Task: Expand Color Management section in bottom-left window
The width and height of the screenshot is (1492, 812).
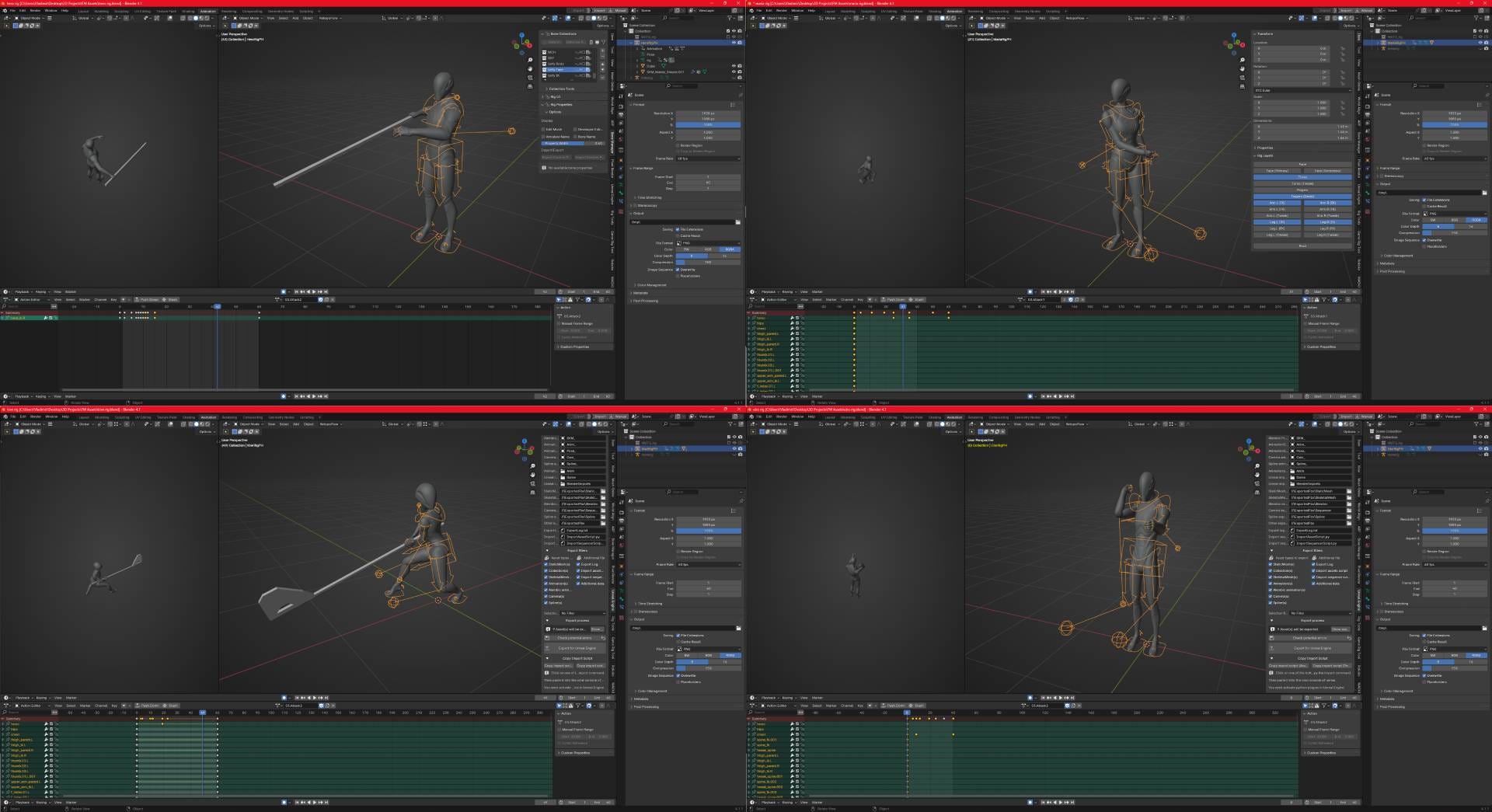Action: 651,691
